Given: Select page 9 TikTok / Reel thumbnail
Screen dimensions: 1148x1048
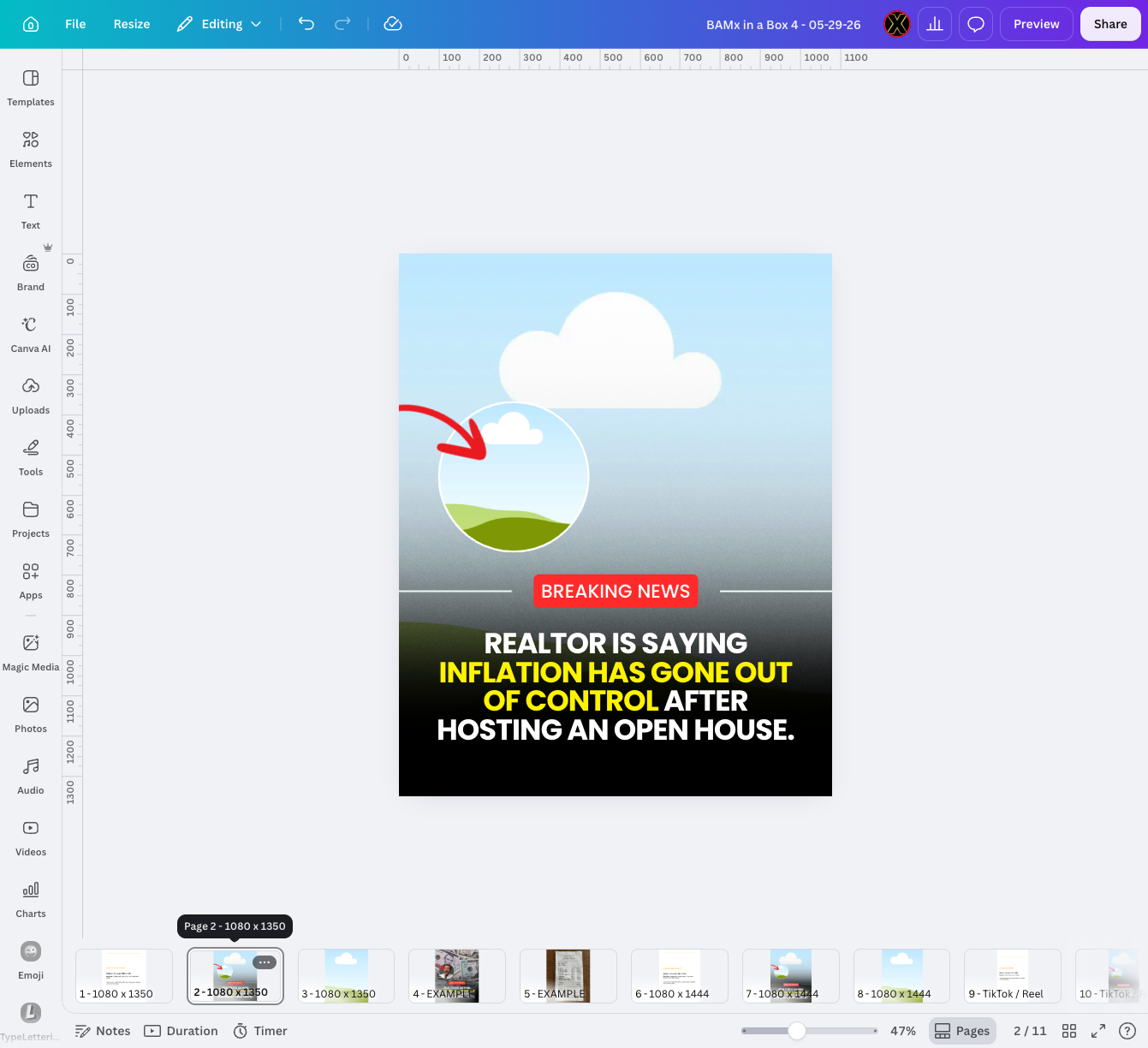Looking at the screenshot, I should (x=1013, y=976).
